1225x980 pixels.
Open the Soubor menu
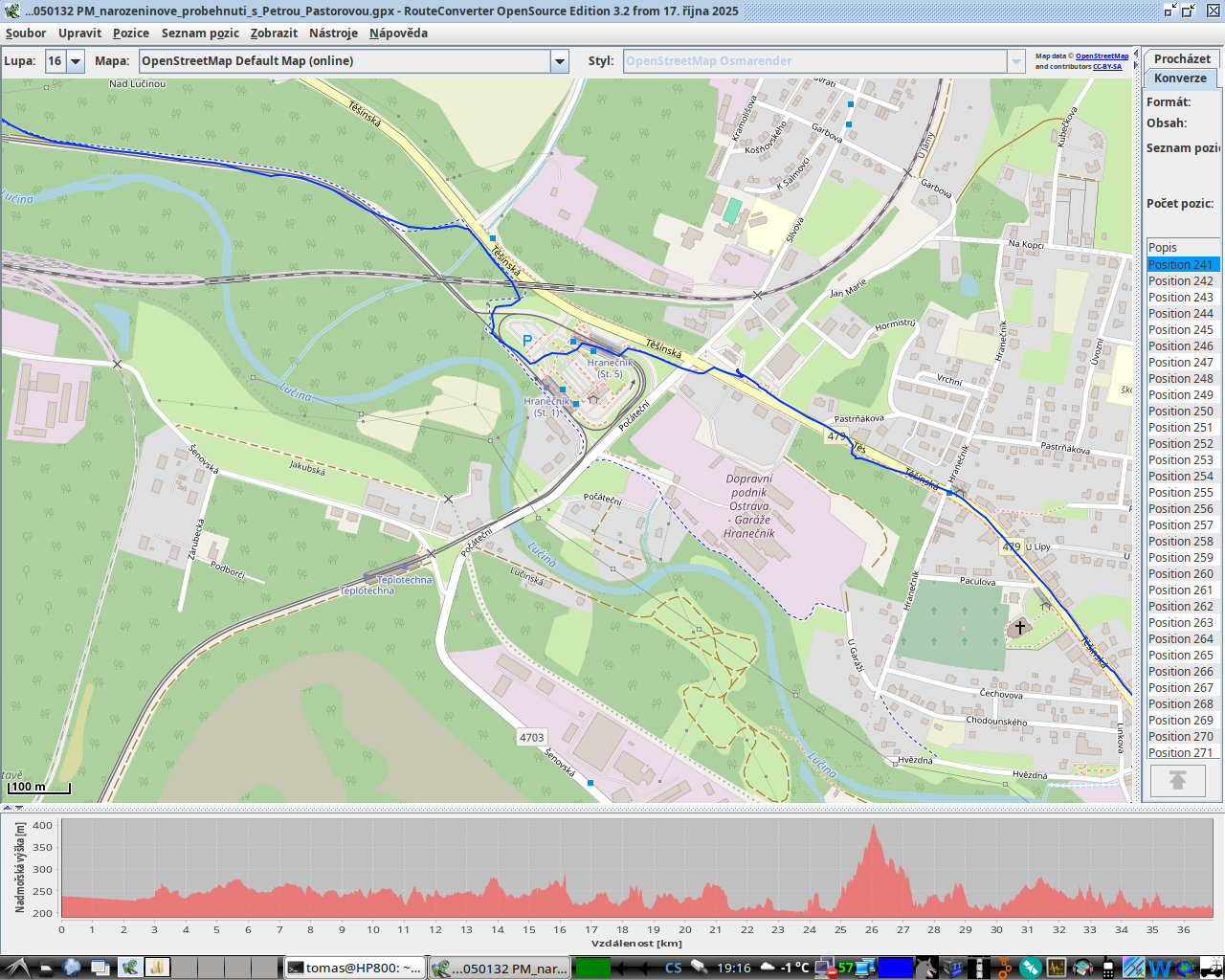pyautogui.click(x=26, y=33)
